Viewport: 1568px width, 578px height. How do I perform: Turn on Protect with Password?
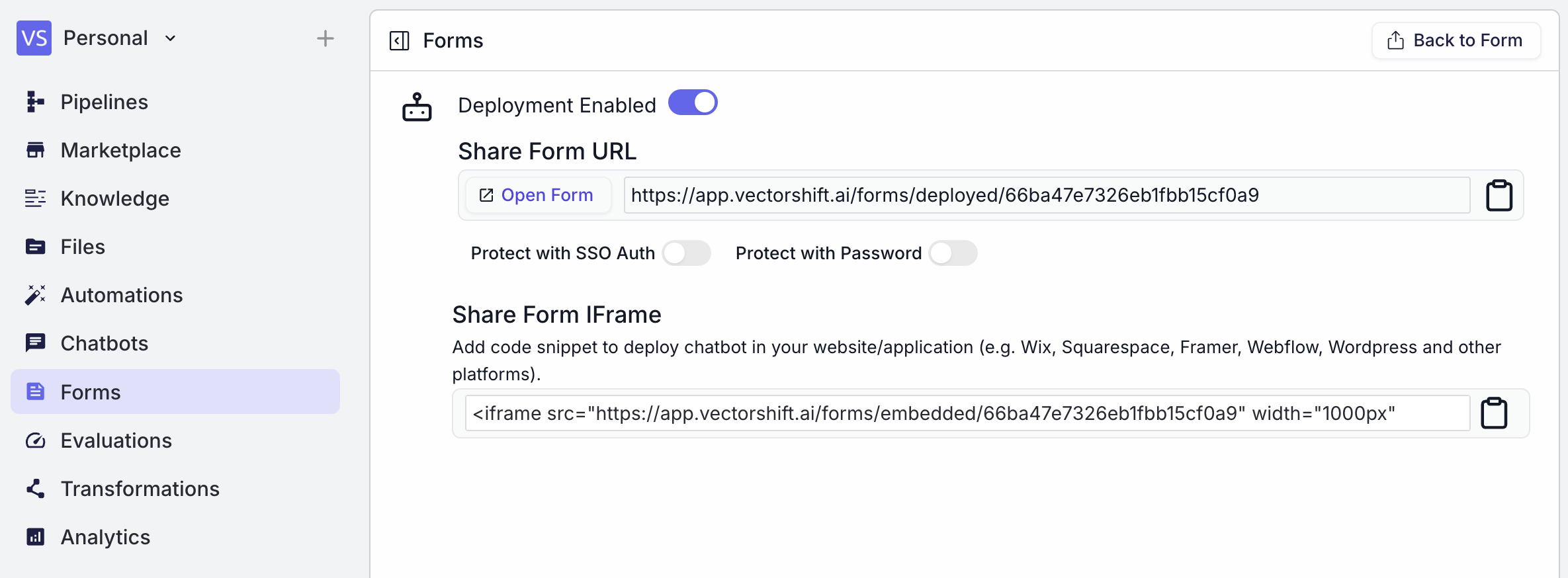953,253
